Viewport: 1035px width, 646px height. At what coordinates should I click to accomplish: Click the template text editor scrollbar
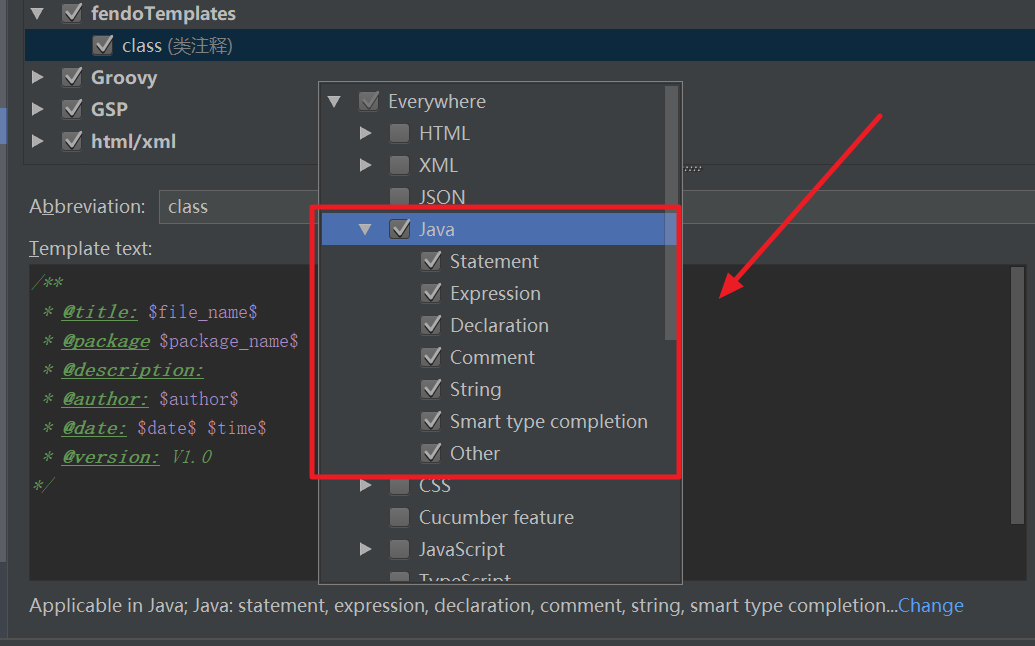coord(1018,395)
